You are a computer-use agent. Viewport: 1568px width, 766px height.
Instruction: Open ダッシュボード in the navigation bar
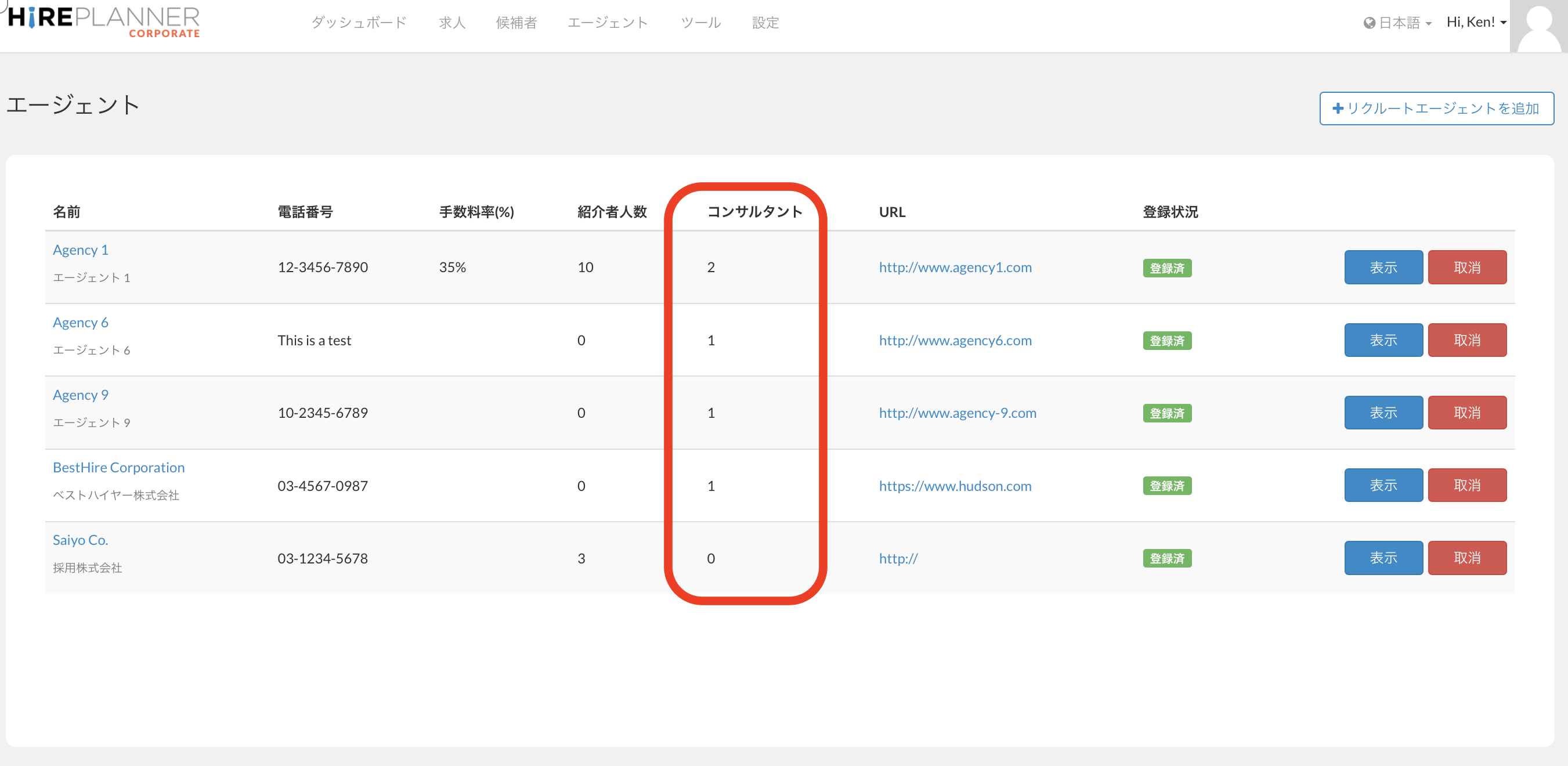[x=359, y=23]
